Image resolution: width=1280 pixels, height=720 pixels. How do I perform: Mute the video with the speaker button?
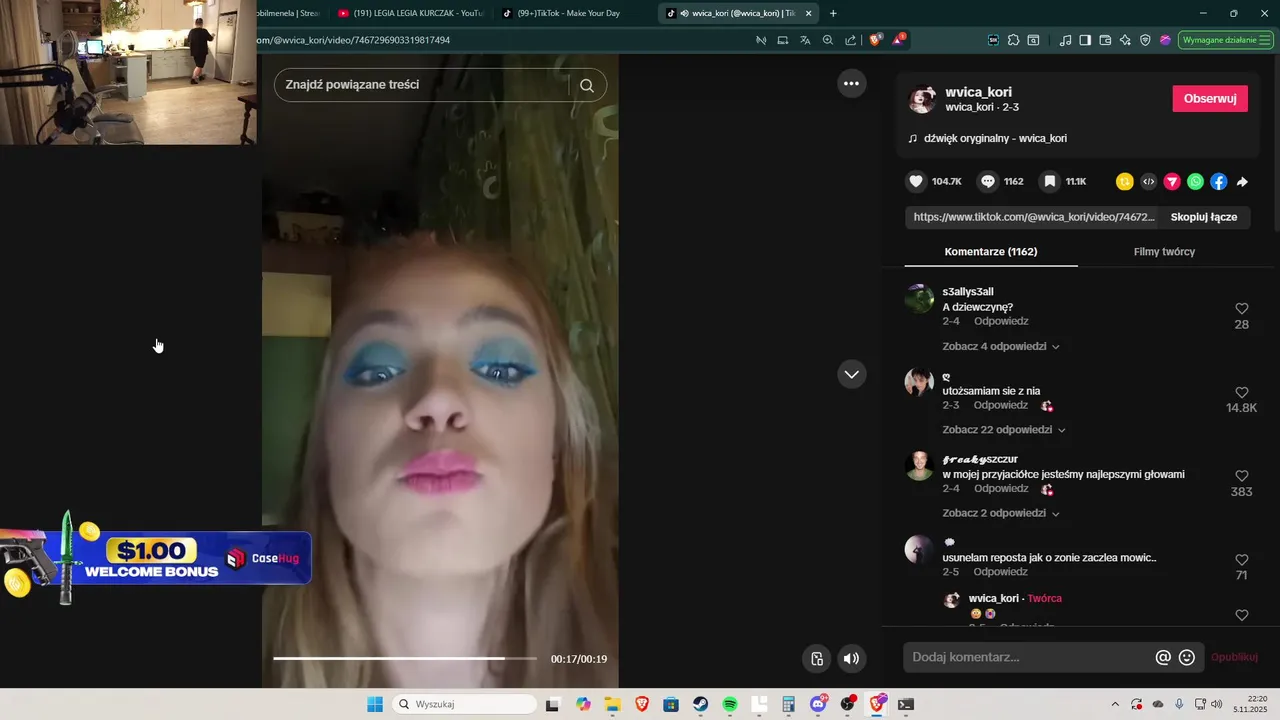851,658
